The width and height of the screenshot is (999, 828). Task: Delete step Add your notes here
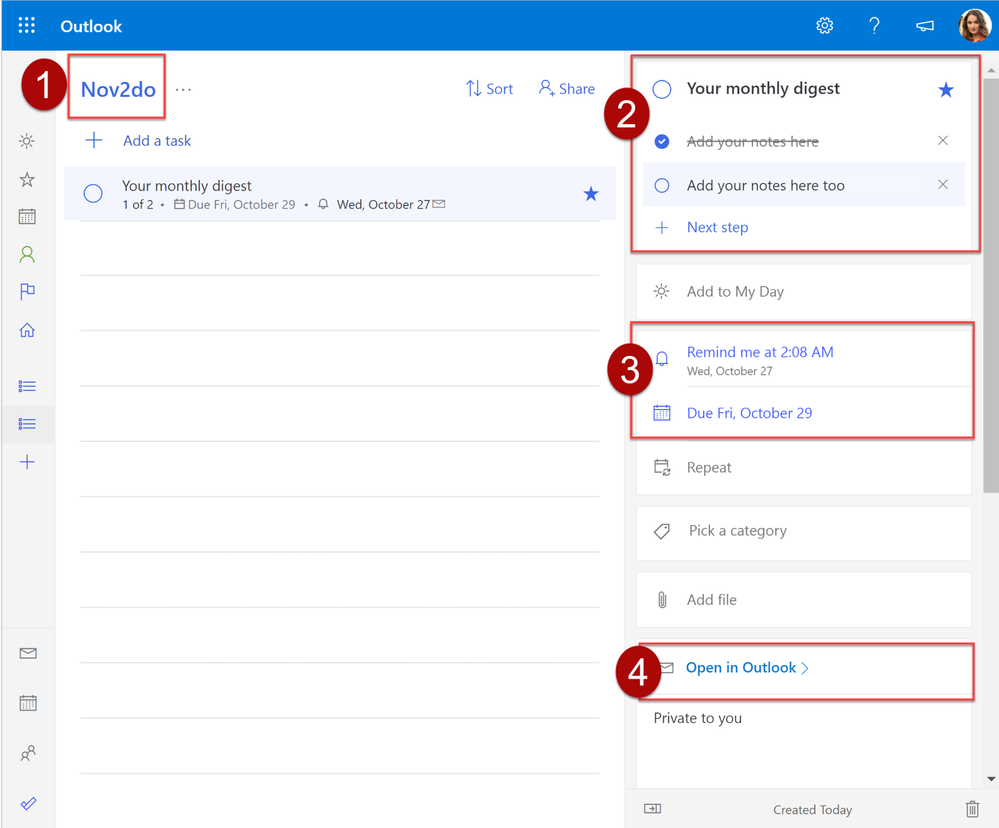coord(943,140)
